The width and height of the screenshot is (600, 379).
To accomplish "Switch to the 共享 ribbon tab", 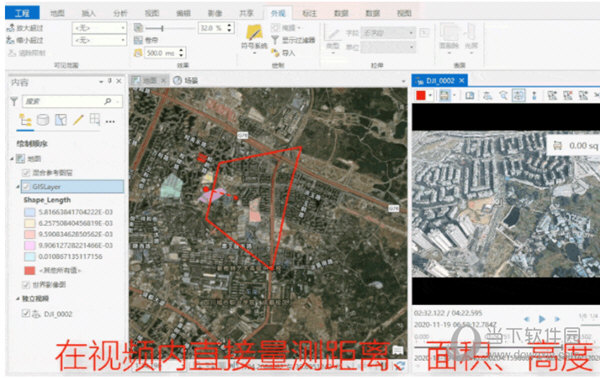I will [x=246, y=13].
